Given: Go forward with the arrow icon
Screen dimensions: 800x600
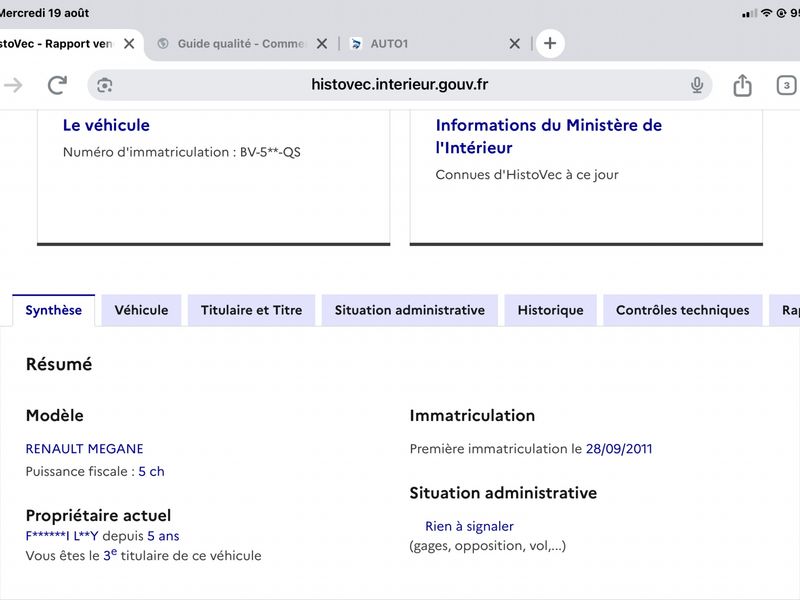Looking at the screenshot, I should click(13, 85).
